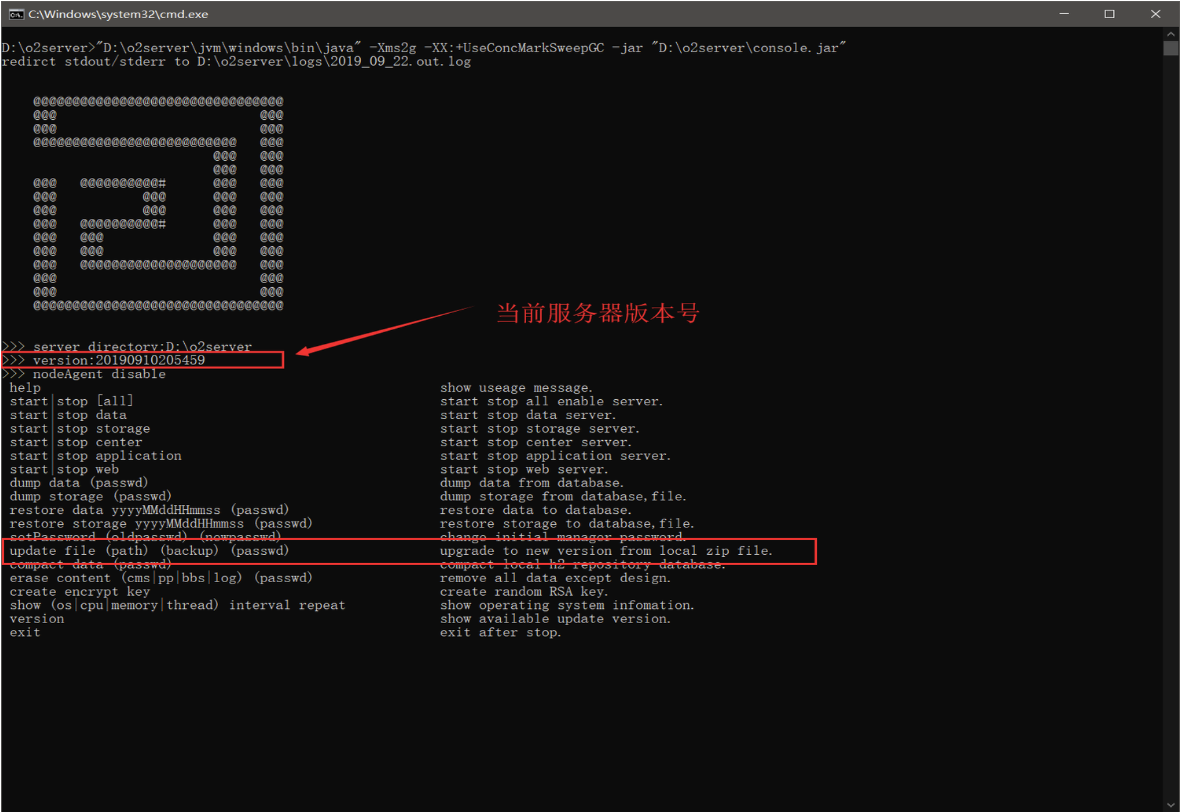Click the version:20190910205459 line
The width and height of the screenshot is (1180, 812).
(119, 360)
